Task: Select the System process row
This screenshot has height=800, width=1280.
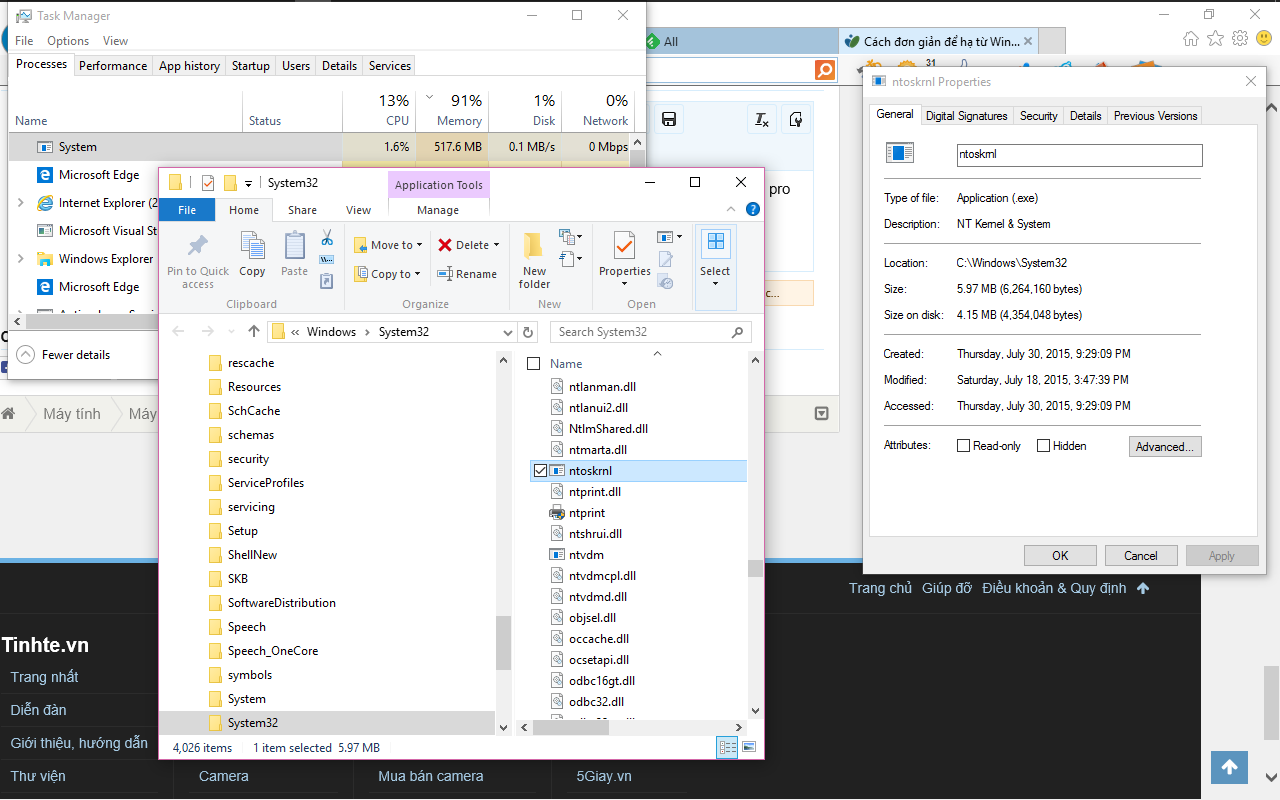Action: (x=321, y=147)
